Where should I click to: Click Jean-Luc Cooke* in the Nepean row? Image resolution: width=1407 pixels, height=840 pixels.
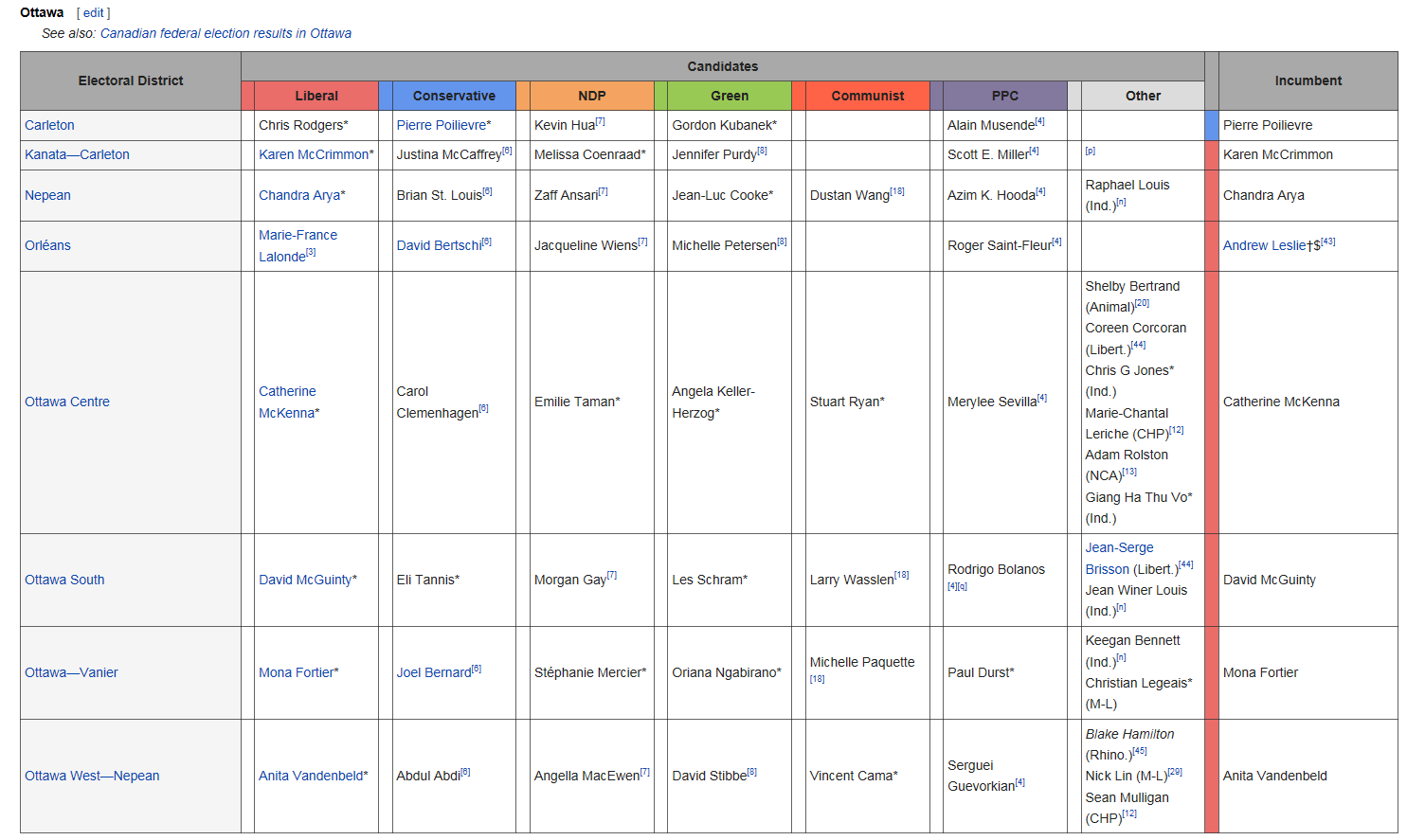click(723, 195)
